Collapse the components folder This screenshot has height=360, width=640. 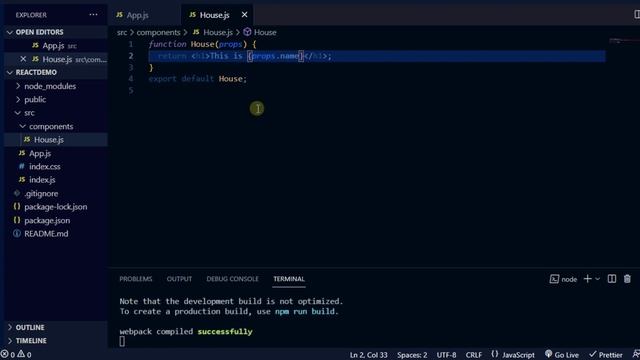coord(51,126)
